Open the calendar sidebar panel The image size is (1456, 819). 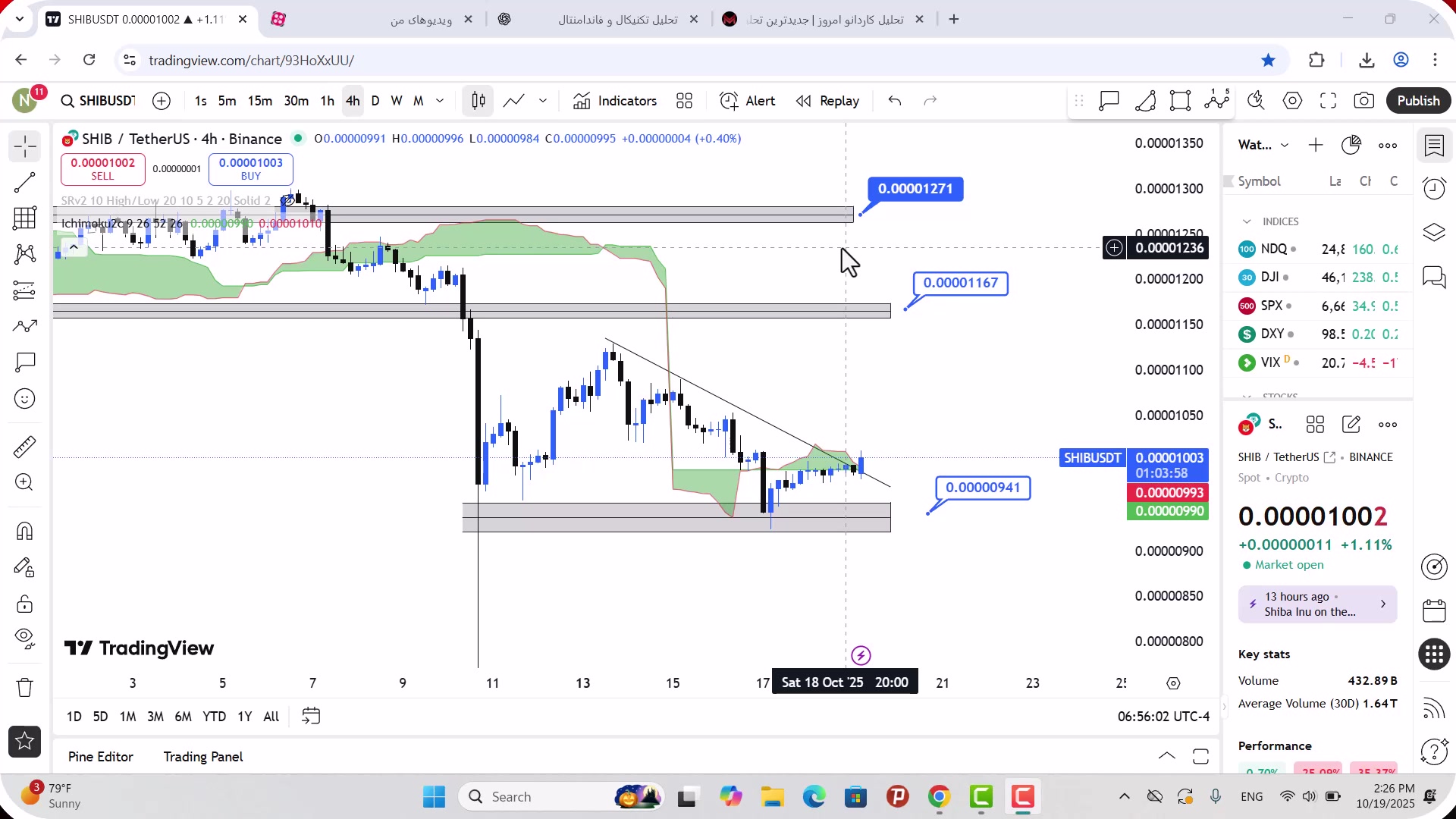(1434, 610)
